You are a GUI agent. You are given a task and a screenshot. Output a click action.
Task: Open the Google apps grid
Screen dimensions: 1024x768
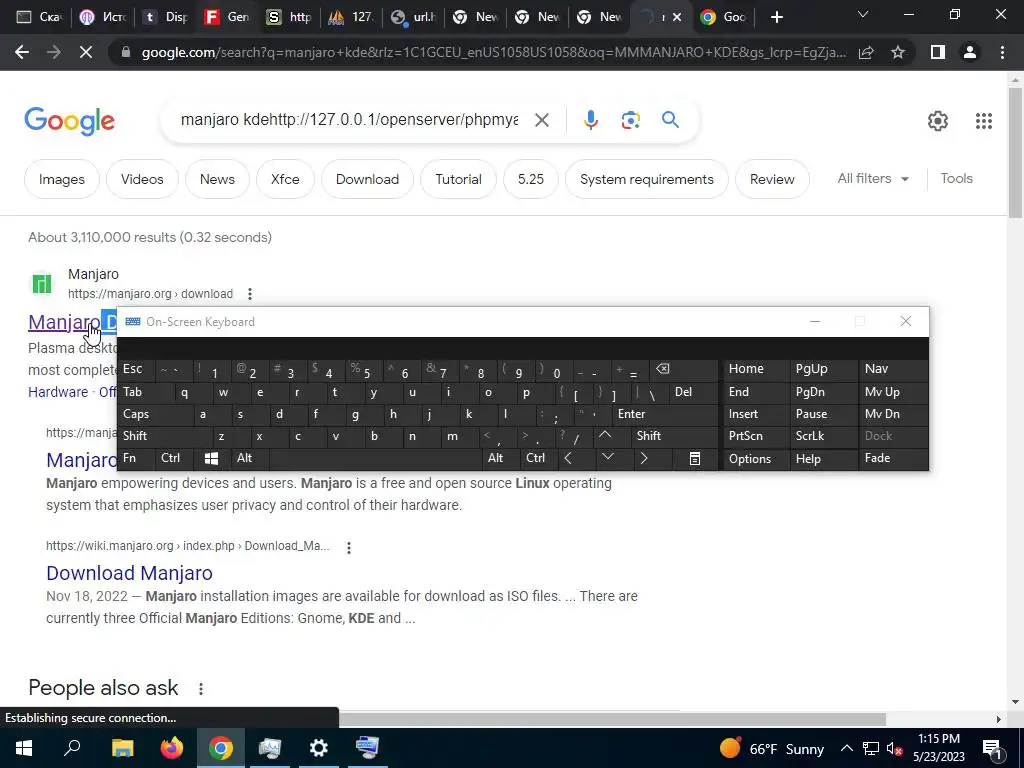(x=984, y=121)
